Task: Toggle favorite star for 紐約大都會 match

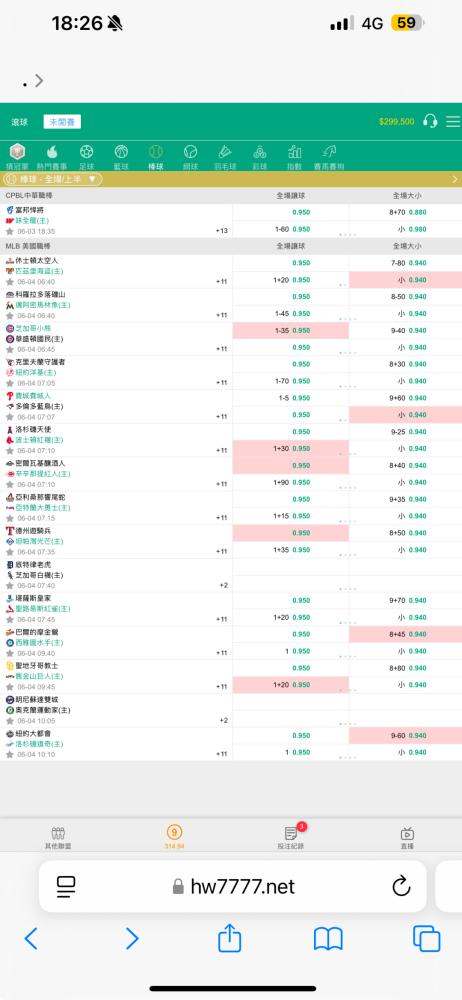Action: (10, 754)
